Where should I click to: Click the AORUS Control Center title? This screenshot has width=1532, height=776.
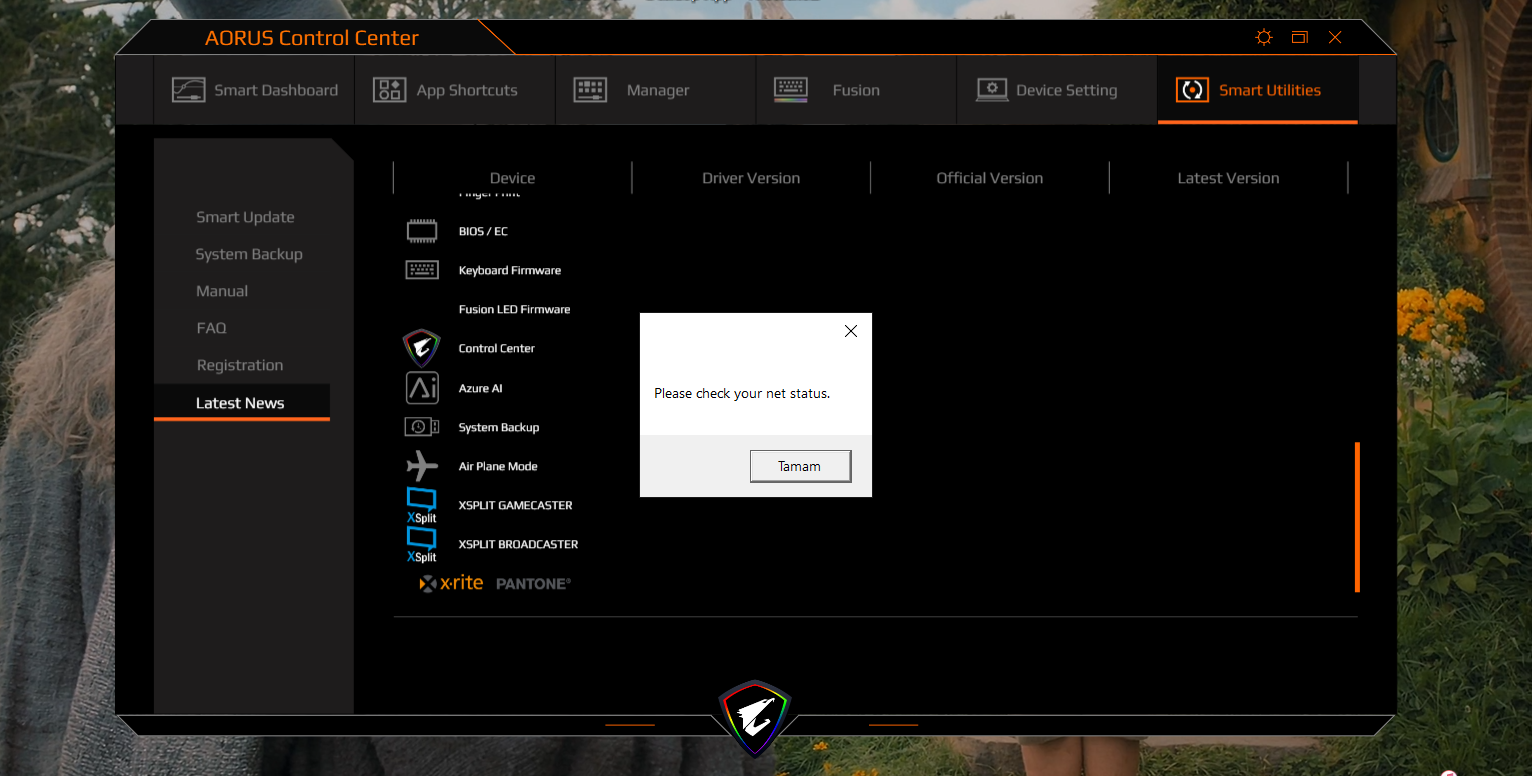click(312, 38)
